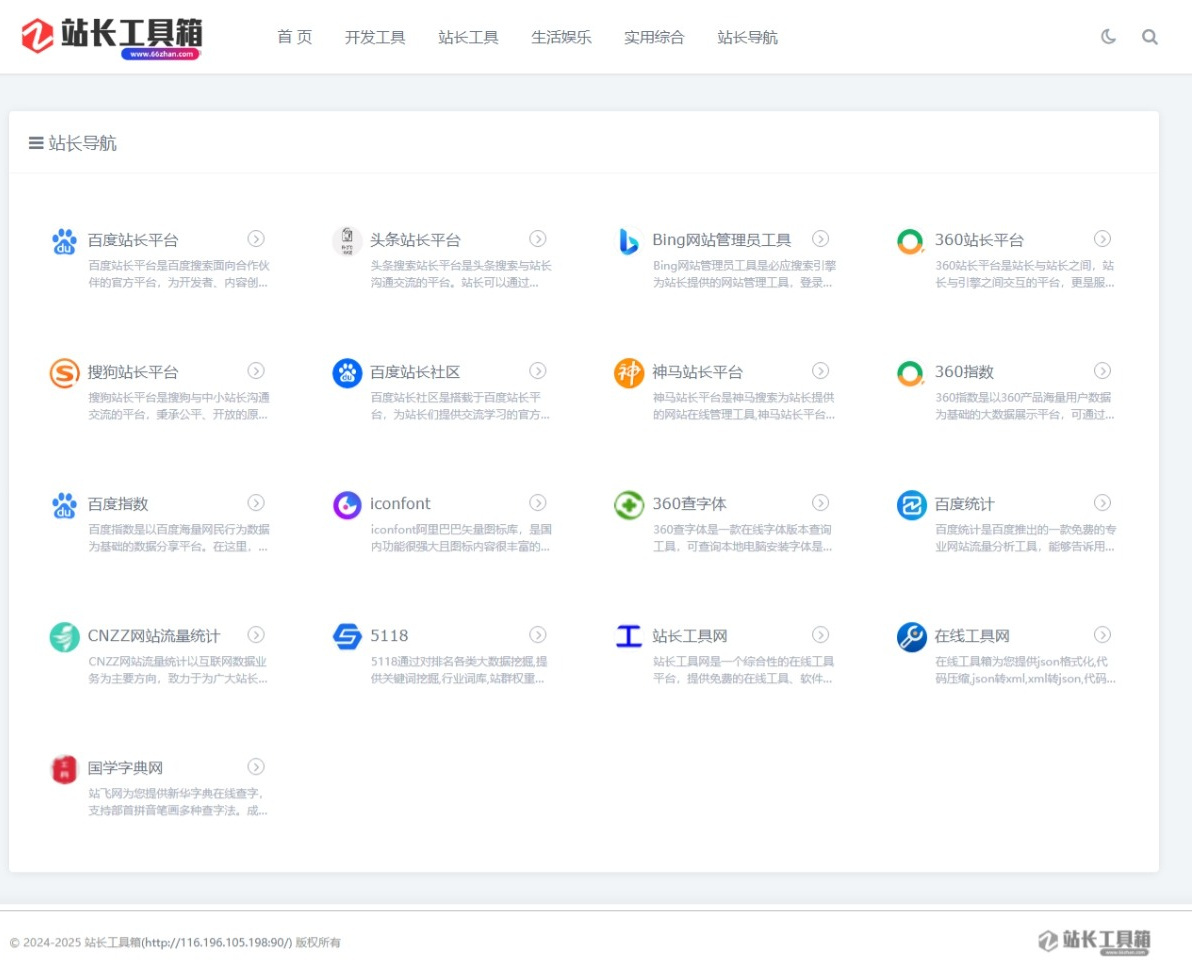Click the 360站长平台 ring icon

tap(911, 241)
